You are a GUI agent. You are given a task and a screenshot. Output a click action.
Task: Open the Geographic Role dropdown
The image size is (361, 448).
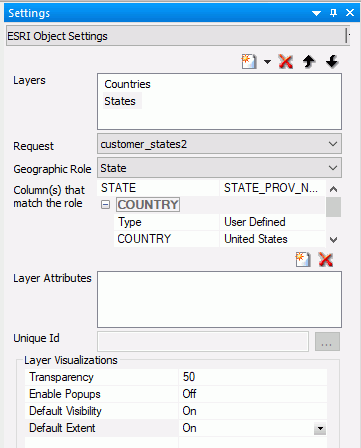click(x=219, y=168)
